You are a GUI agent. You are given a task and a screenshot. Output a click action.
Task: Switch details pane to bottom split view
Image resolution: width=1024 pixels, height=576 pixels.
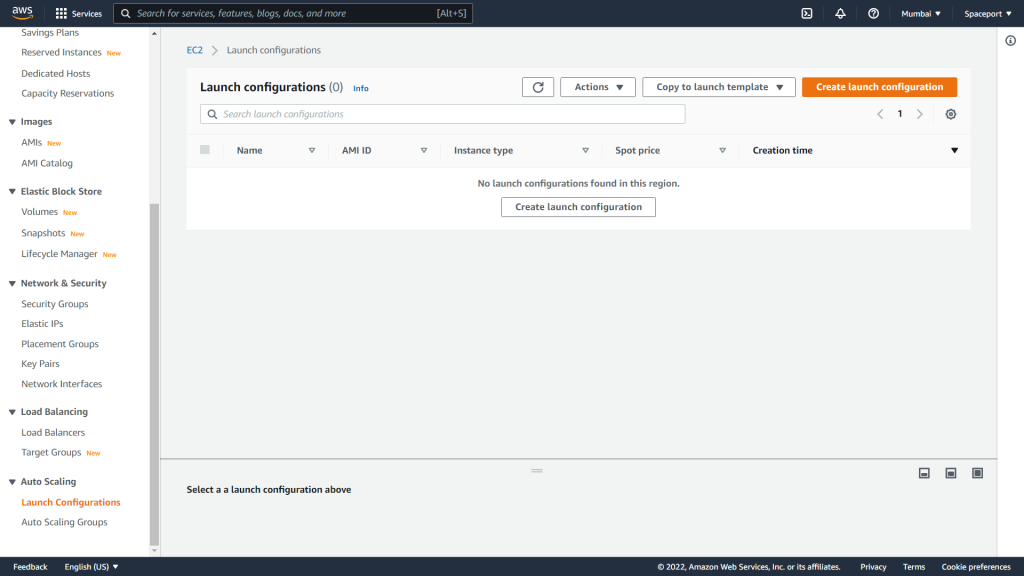click(x=924, y=473)
